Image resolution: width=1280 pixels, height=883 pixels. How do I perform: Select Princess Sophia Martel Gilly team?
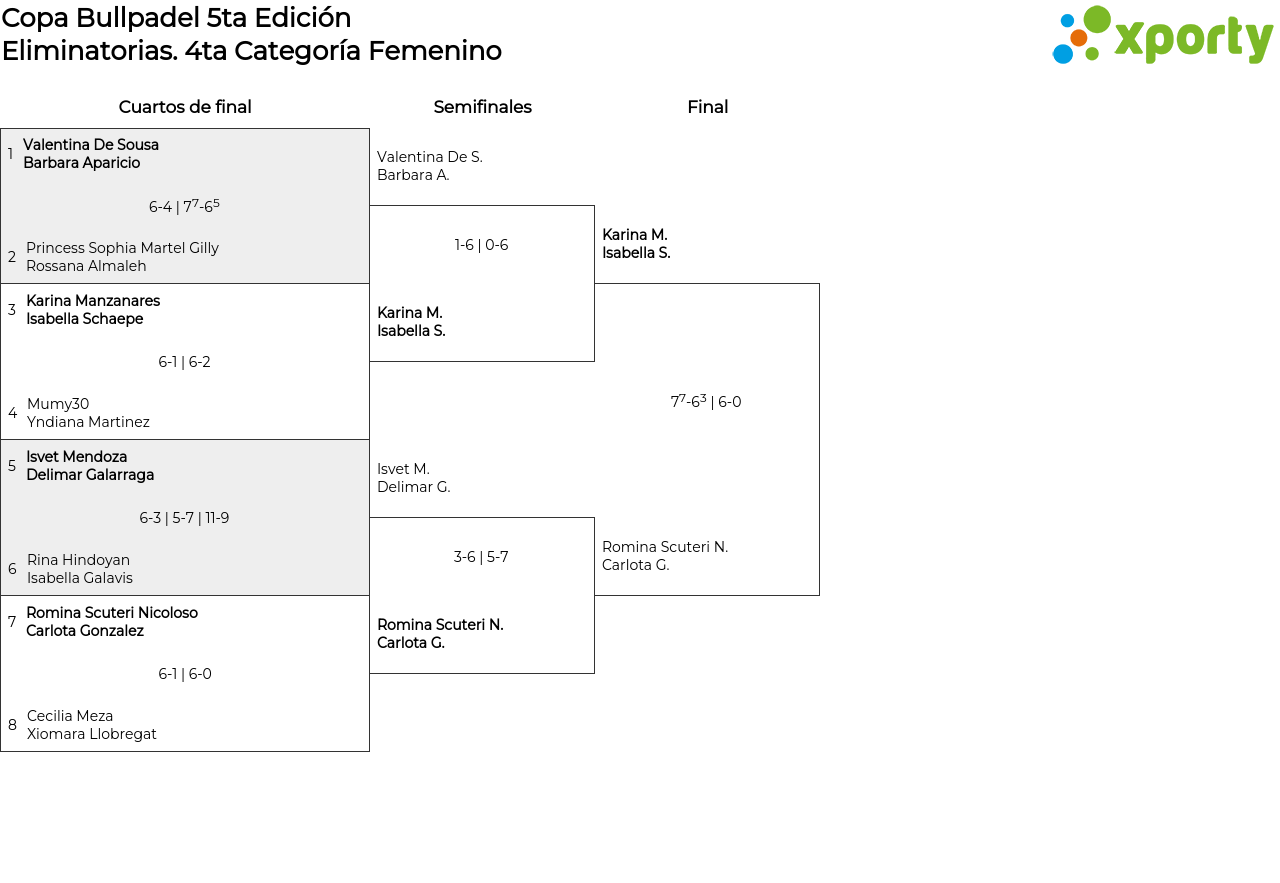click(x=122, y=257)
